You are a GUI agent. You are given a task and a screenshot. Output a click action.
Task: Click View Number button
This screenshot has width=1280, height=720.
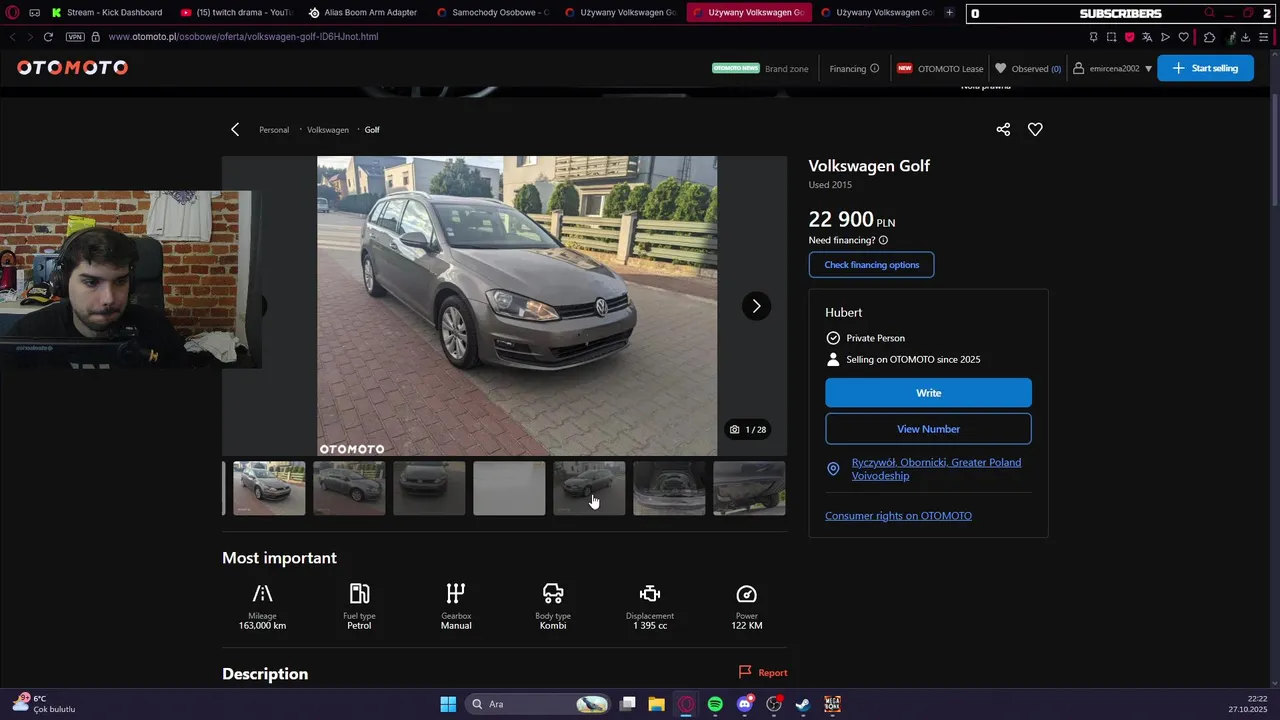click(928, 429)
